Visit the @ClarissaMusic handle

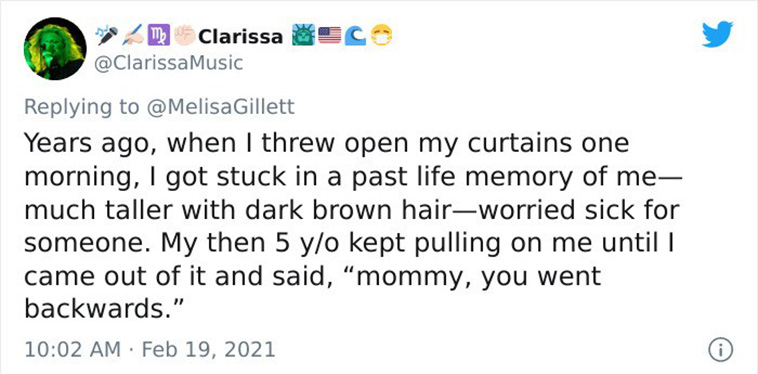point(168,63)
